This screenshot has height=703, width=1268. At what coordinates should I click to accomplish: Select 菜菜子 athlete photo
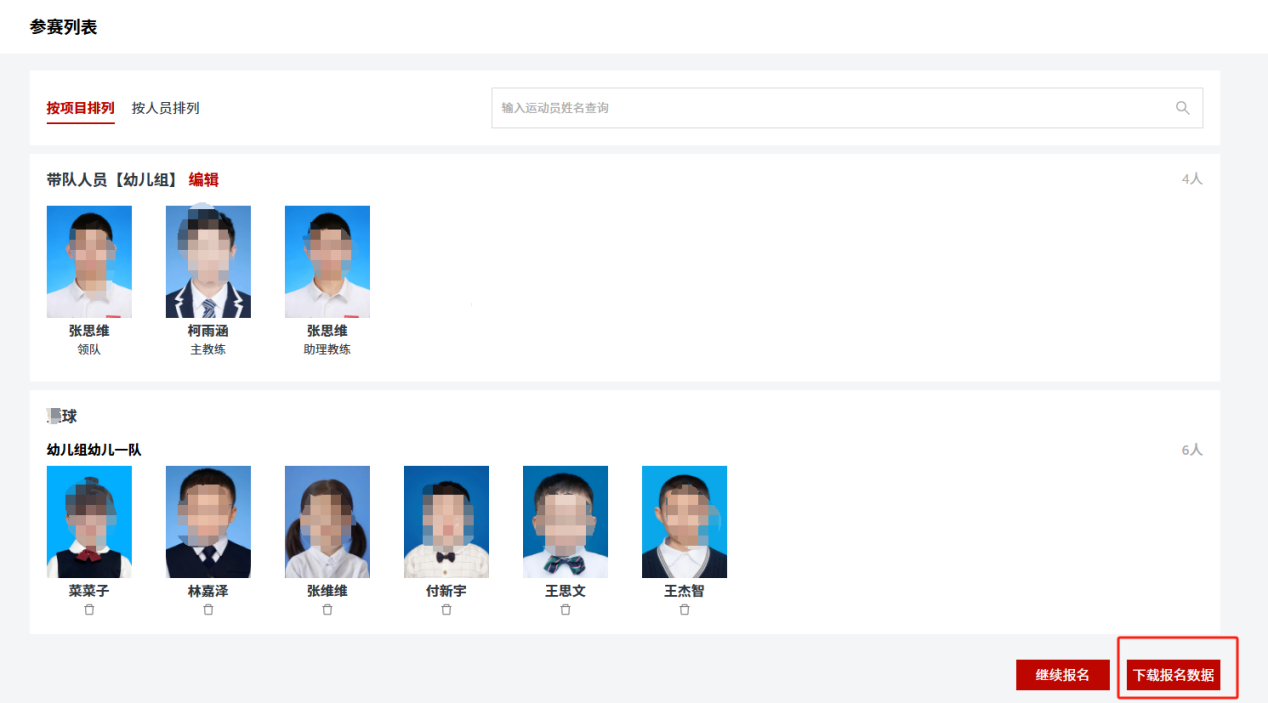pyautogui.click(x=89, y=522)
